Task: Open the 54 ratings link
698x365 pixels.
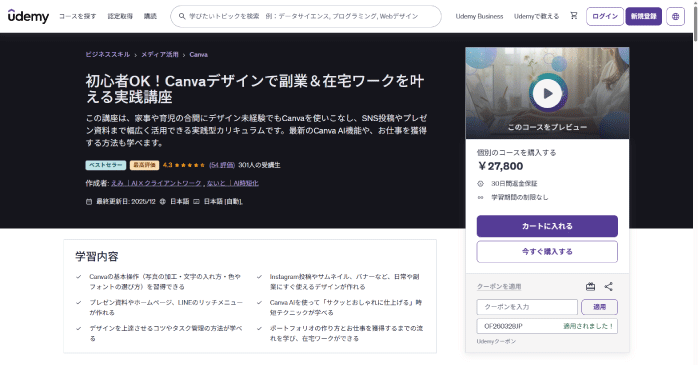Action: pyautogui.click(x=222, y=165)
